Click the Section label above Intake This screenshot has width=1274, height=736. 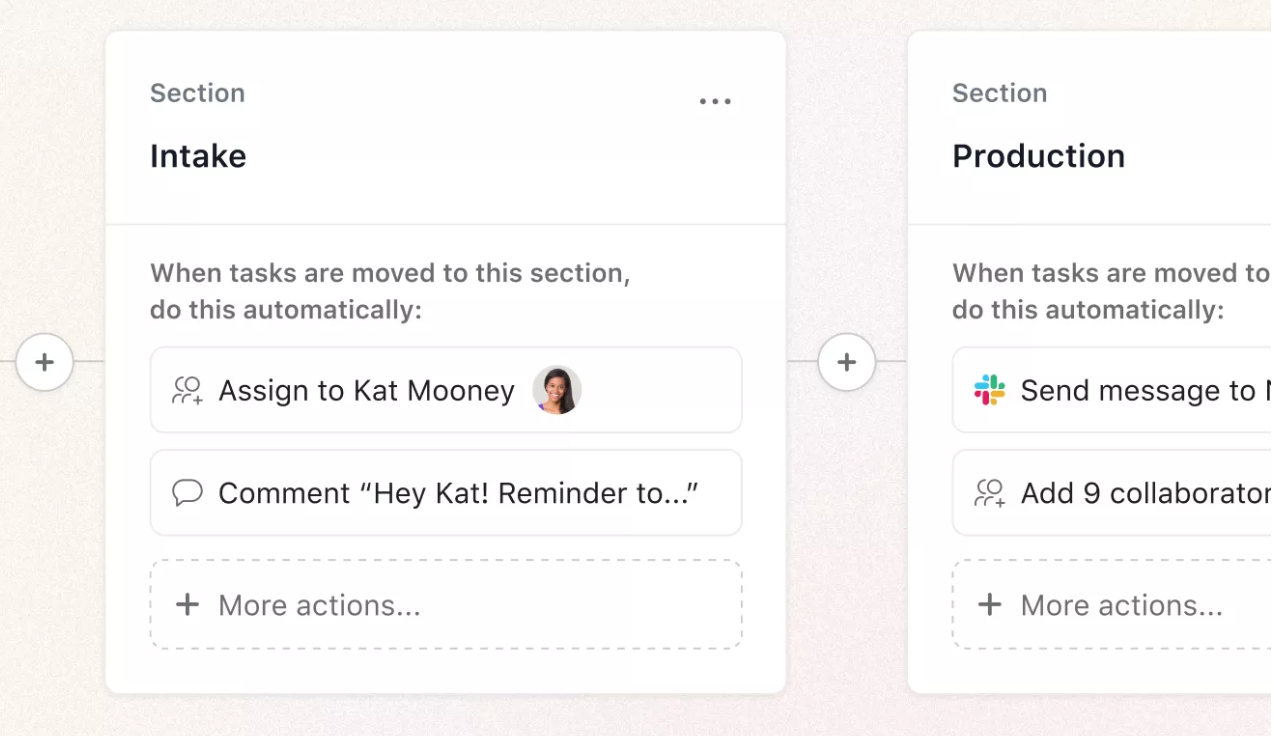click(x=197, y=92)
